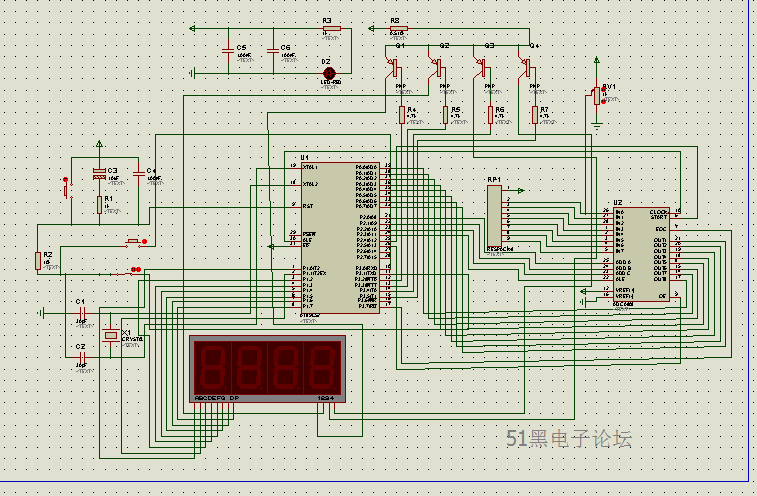Select the U1 microcontroller chip
The image size is (757, 496).
(340, 238)
